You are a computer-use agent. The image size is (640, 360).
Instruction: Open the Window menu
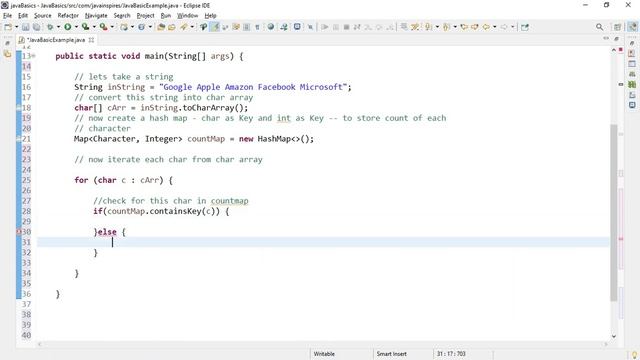click(x=187, y=16)
